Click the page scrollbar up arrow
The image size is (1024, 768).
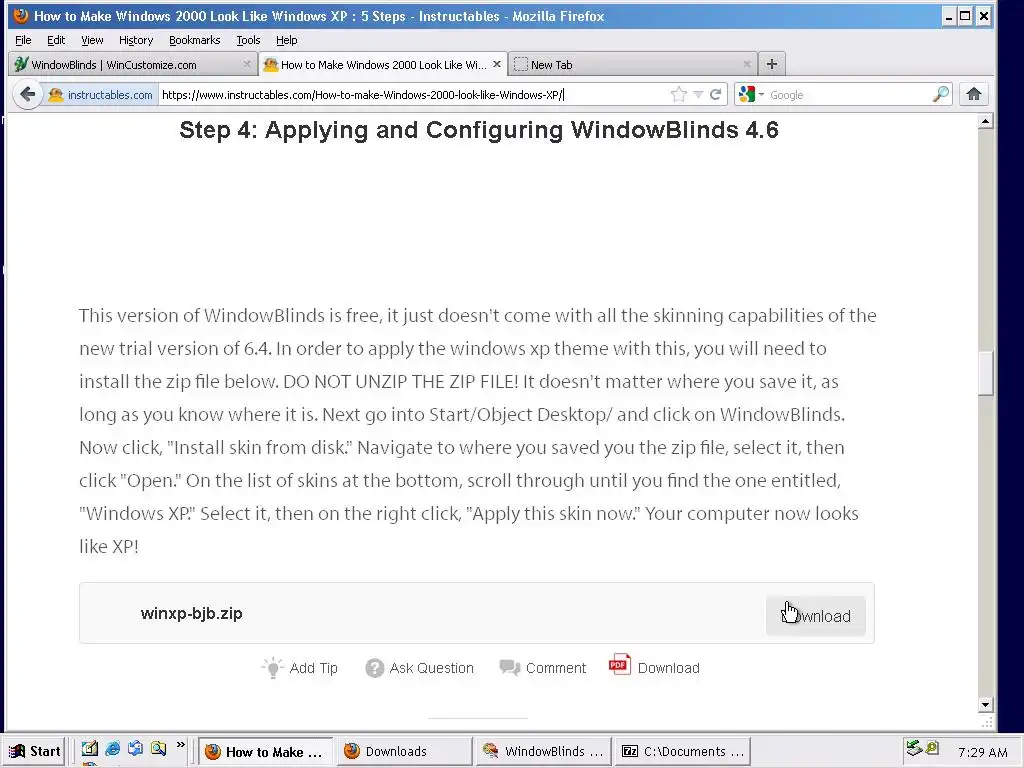(986, 121)
